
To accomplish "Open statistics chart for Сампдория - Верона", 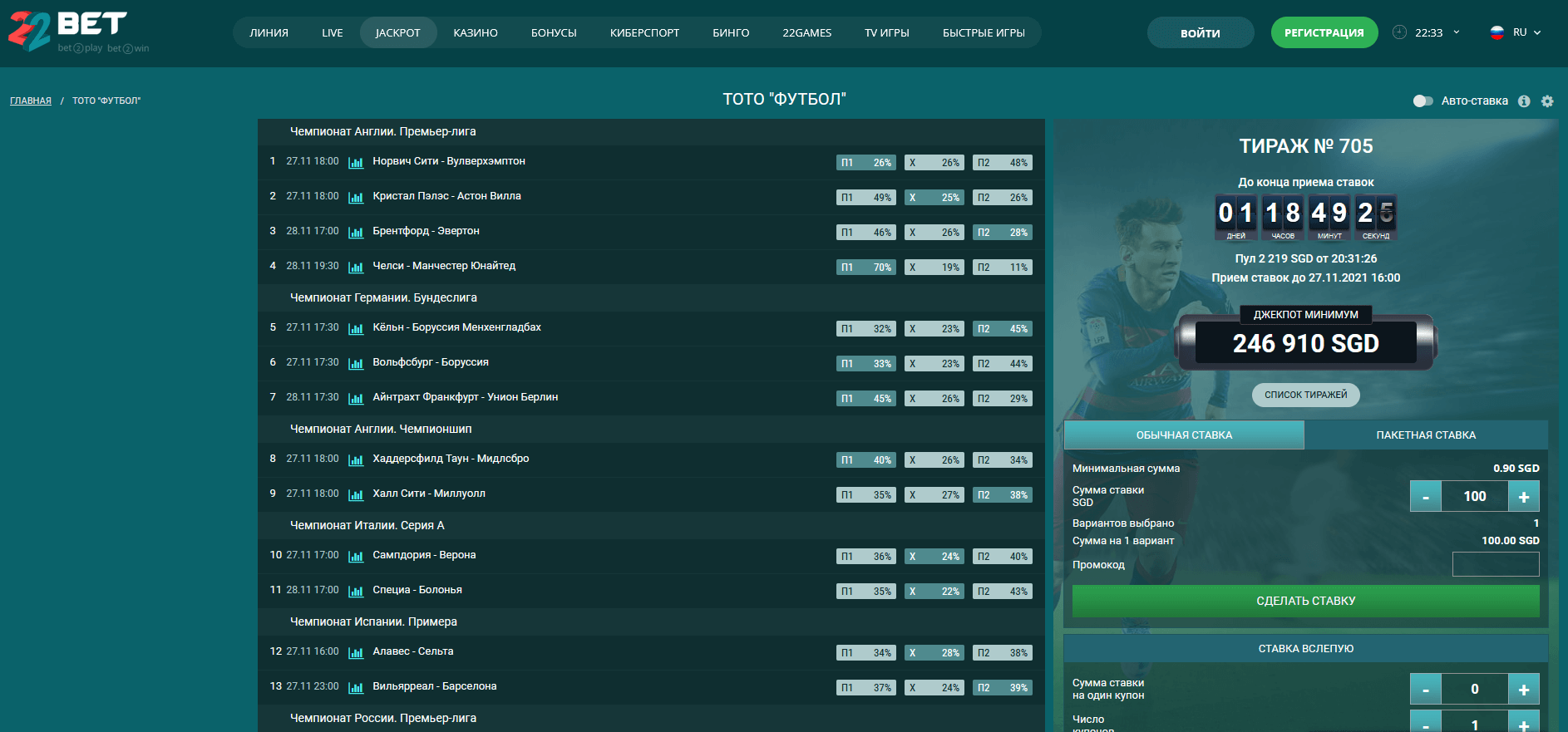I will [x=356, y=557].
